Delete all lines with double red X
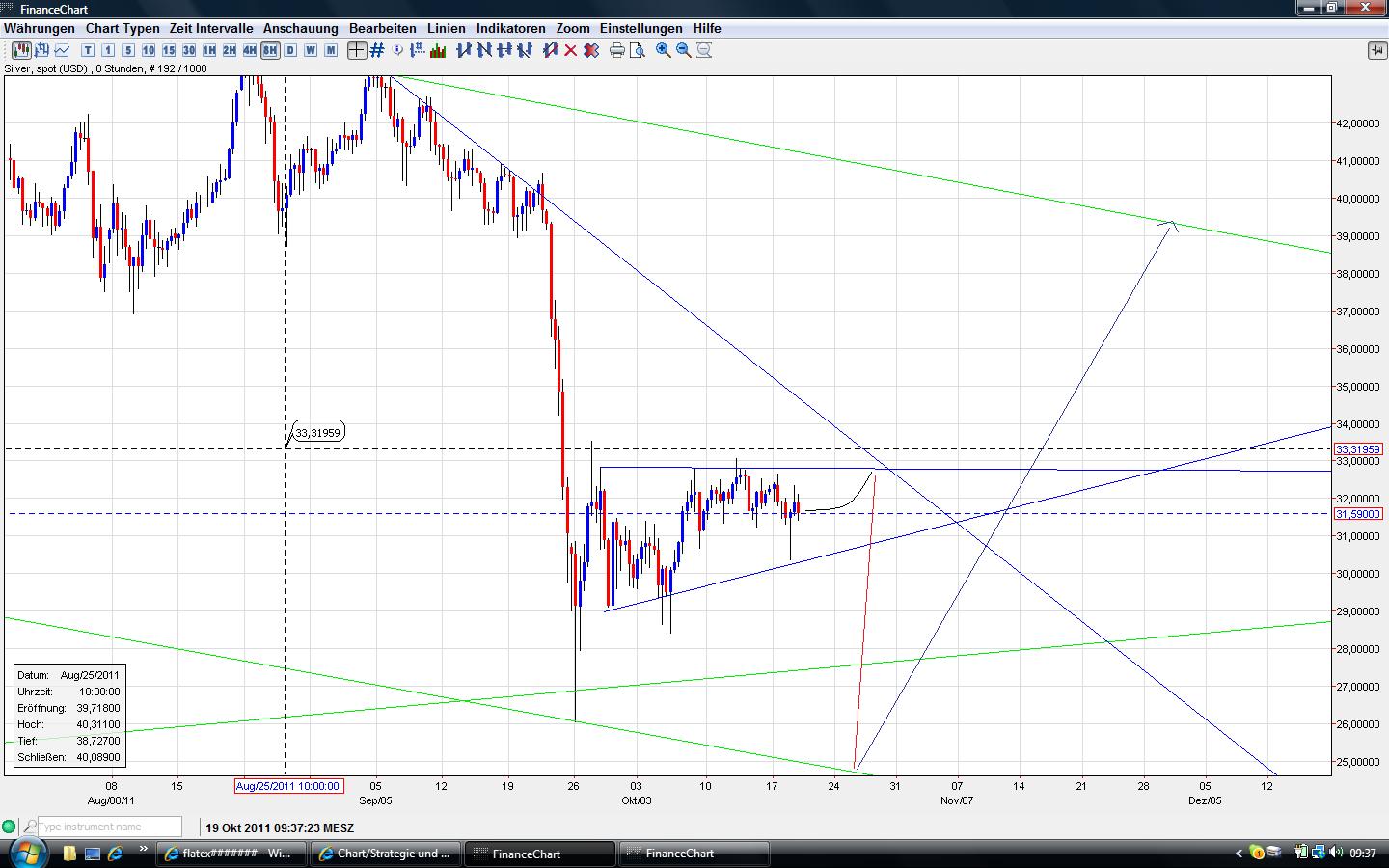Viewport: 1389px width, 868px height. point(591,50)
